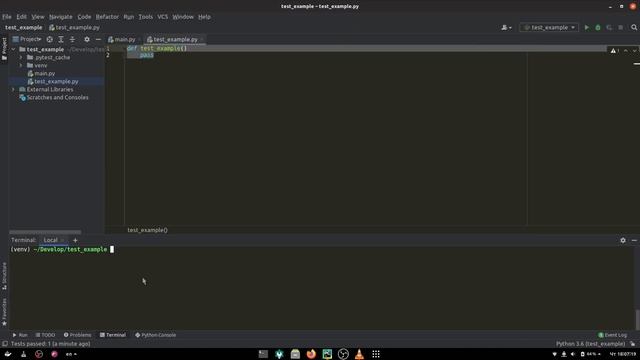Image resolution: width=640 pixels, height=360 pixels.
Task: Open the Tools menu
Action: point(146,17)
